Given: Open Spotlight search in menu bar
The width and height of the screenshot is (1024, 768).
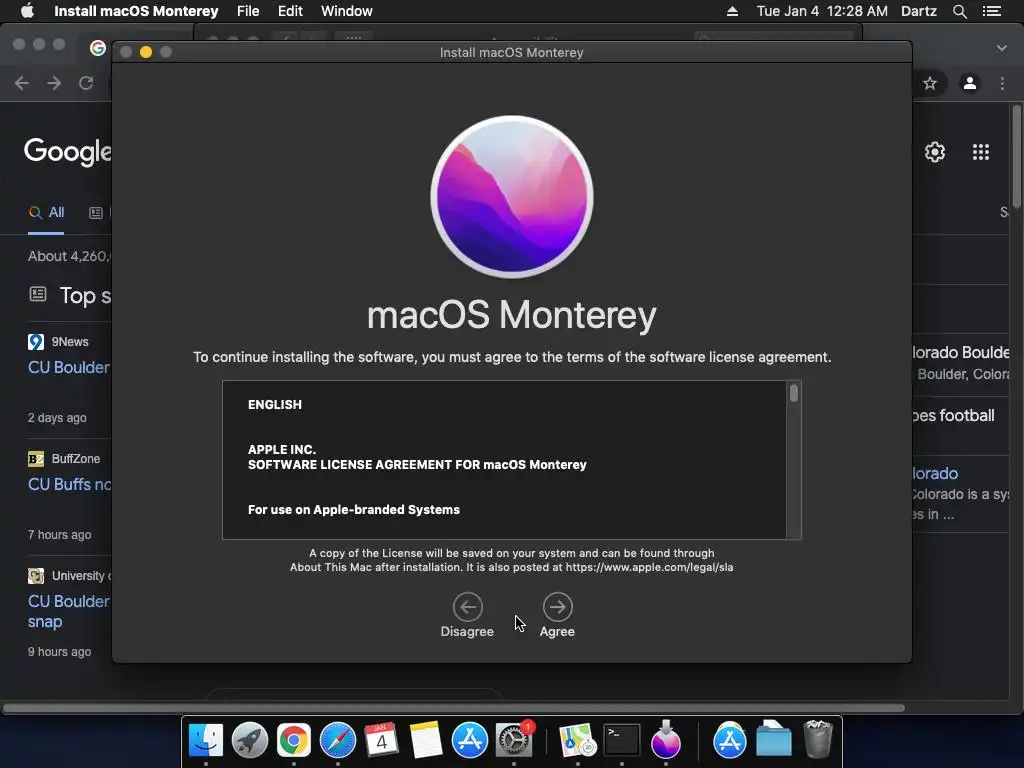Looking at the screenshot, I should pyautogui.click(x=959, y=11).
